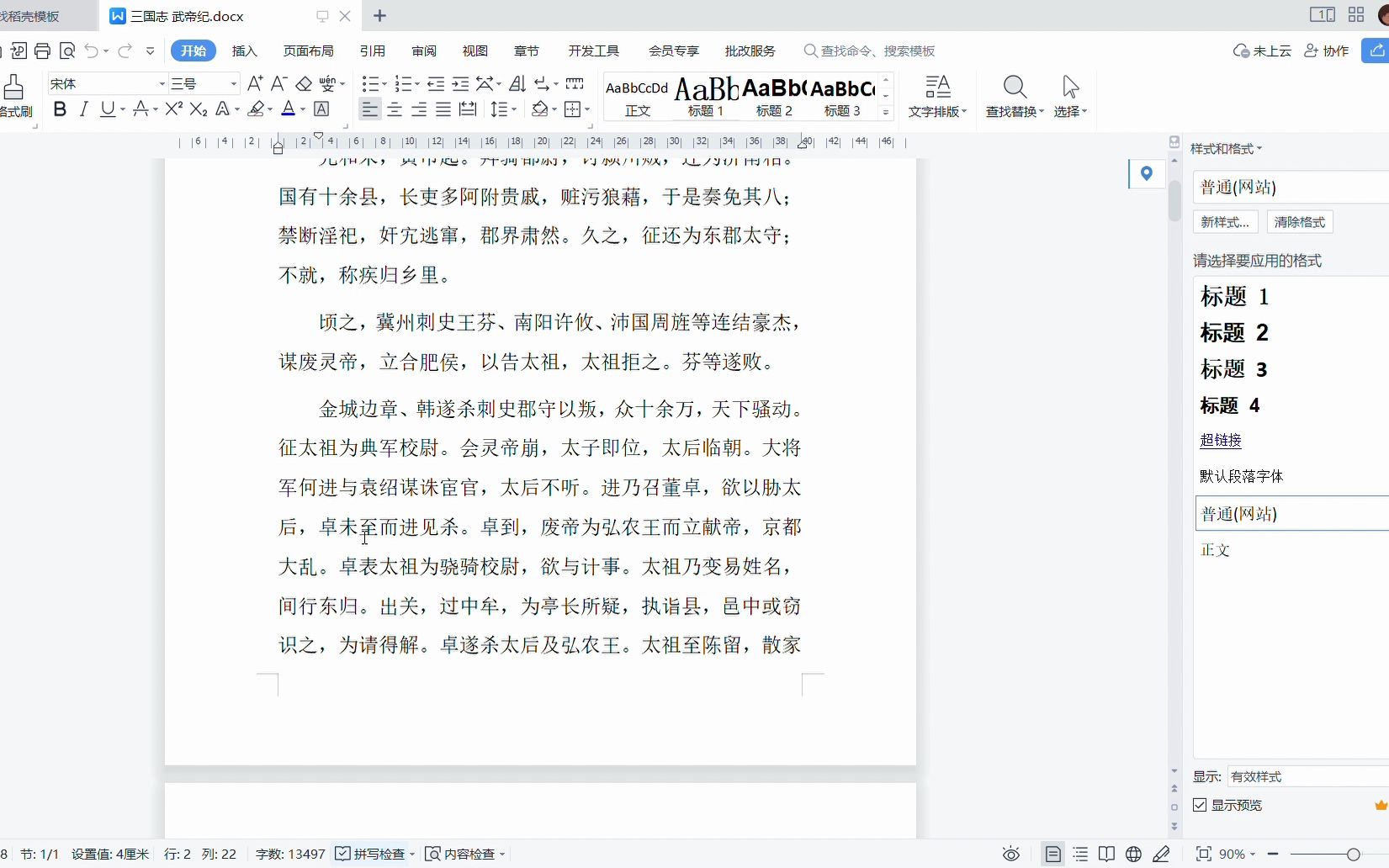Image resolution: width=1389 pixels, height=868 pixels.
Task: Apply the 超链接 style link
Action: [x=1221, y=440]
